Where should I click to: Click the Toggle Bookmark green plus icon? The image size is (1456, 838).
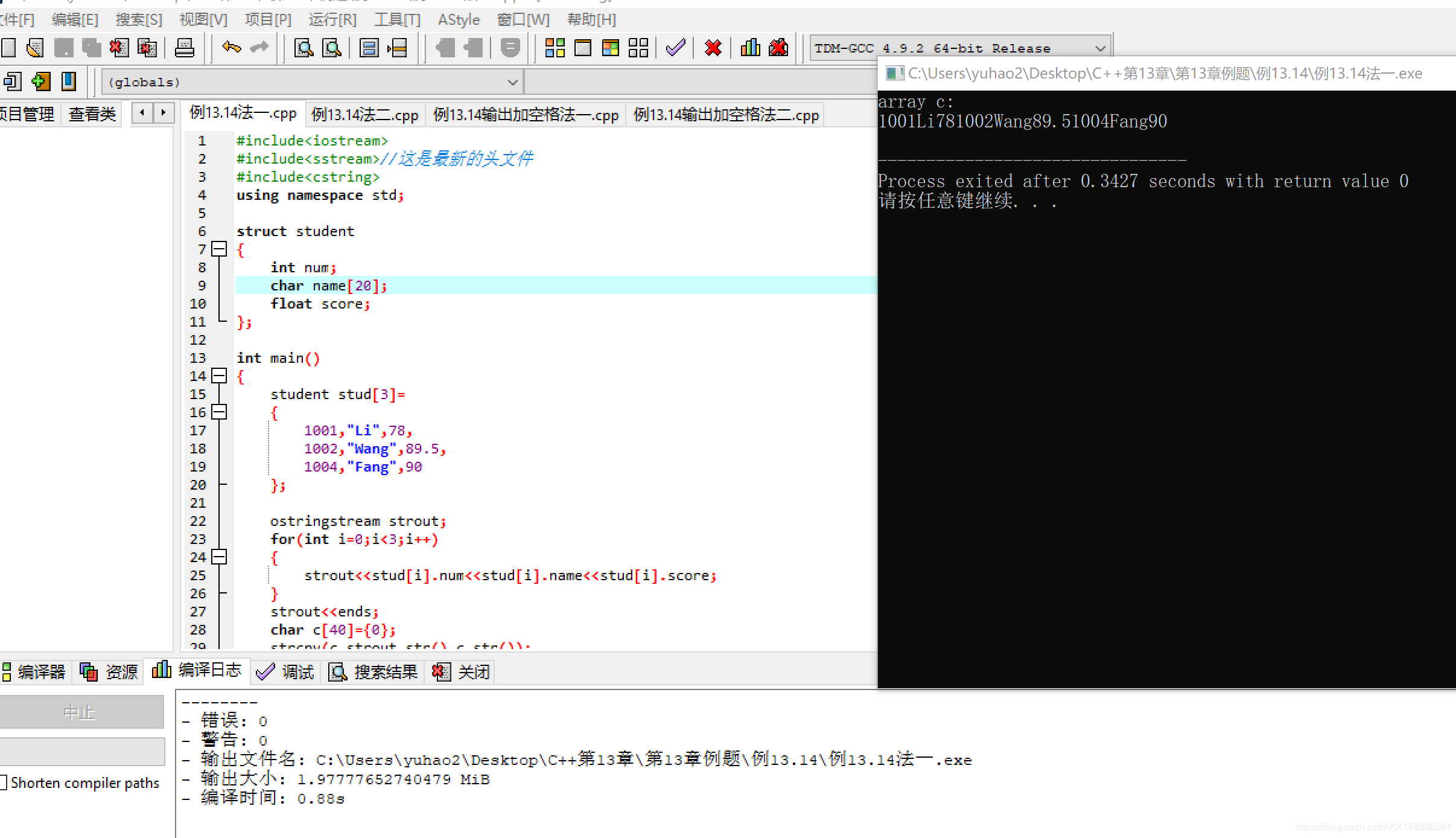(x=41, y=82)
